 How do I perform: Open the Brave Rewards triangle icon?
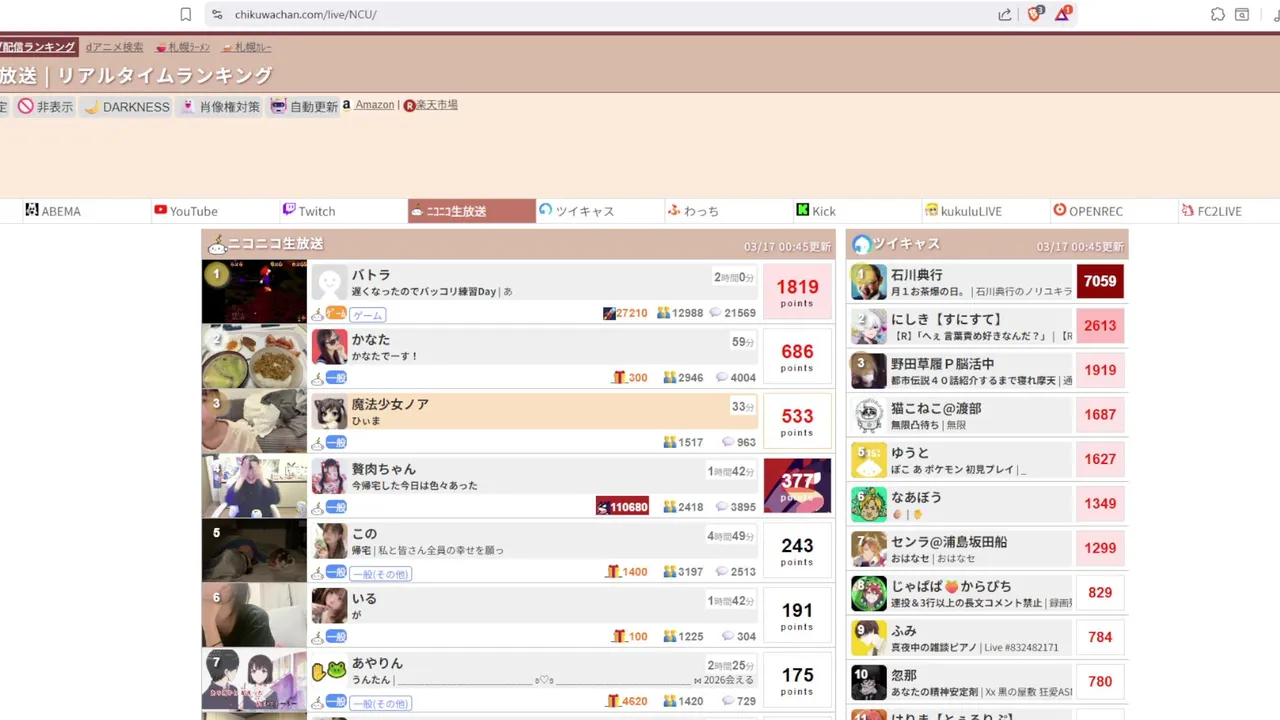[1063, 14]
